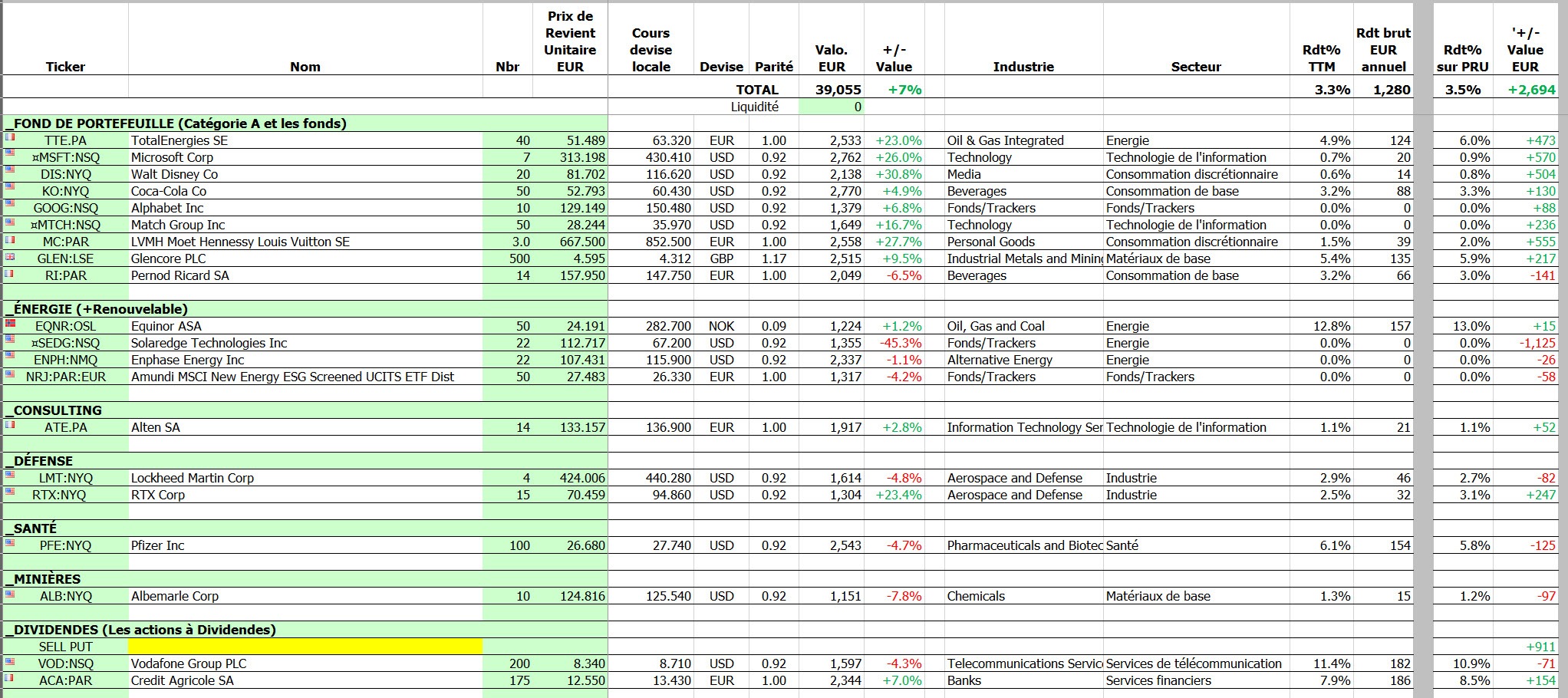The image size is (1568, 698).
Task: Click Pfizer Inc's valuation cell 2,543
Action: [x=832, y=545]
